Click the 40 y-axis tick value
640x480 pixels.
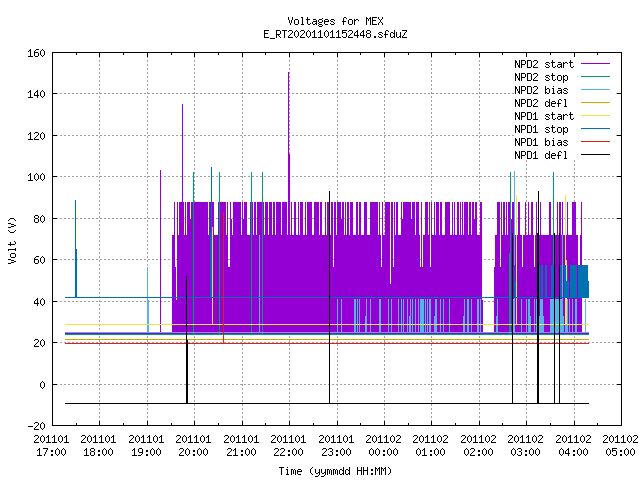39,302
